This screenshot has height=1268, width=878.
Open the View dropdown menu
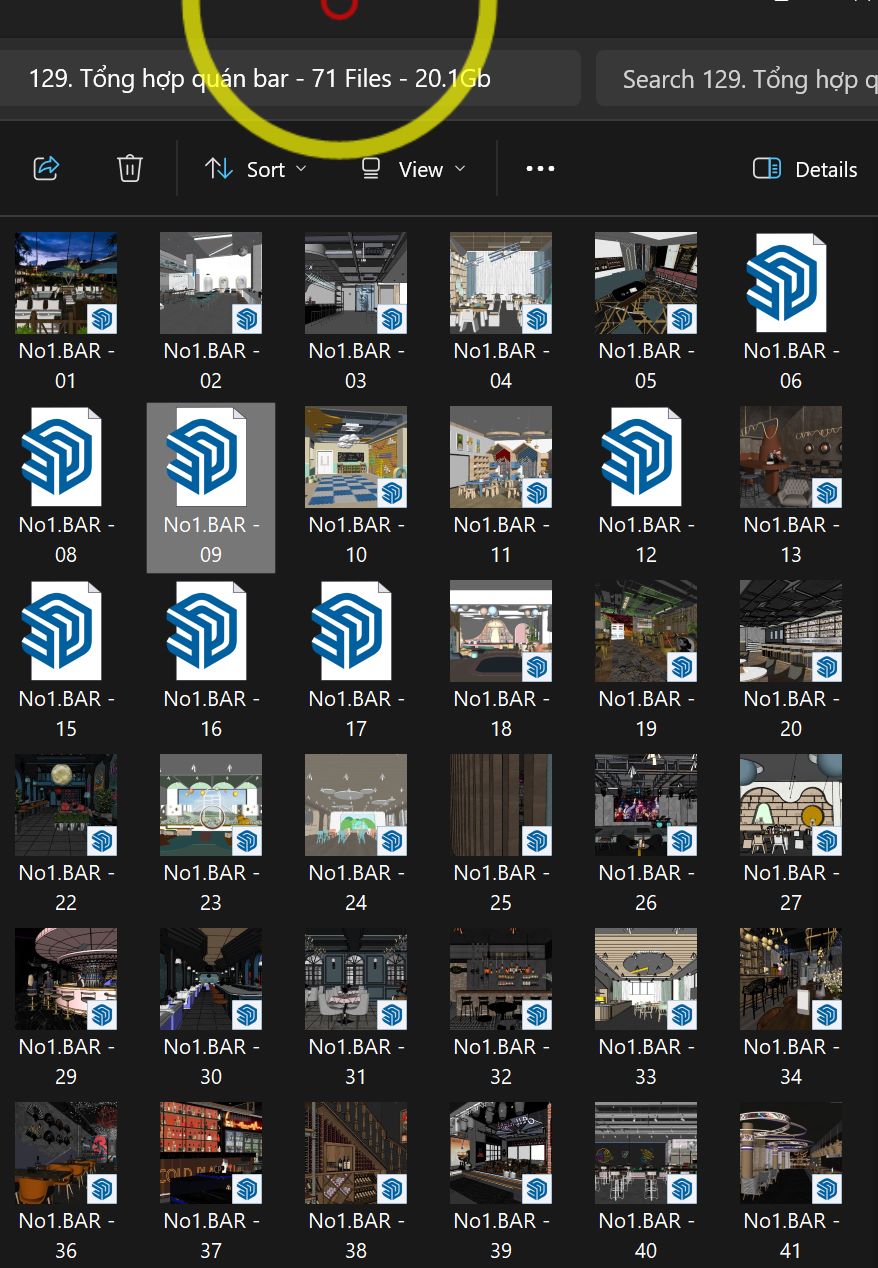coord(414,169)
